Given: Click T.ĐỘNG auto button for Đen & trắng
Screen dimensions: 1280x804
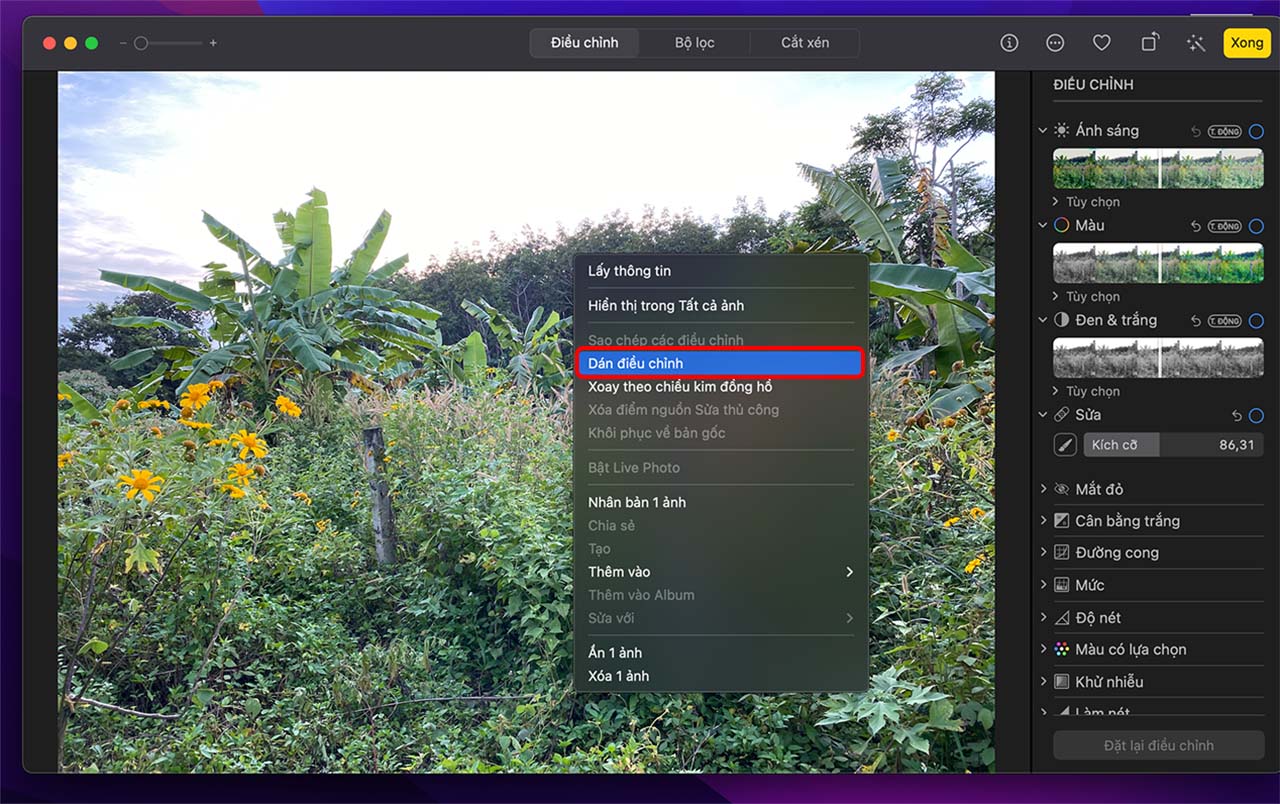Looking at the screenshot, I should coord(1224,321).
